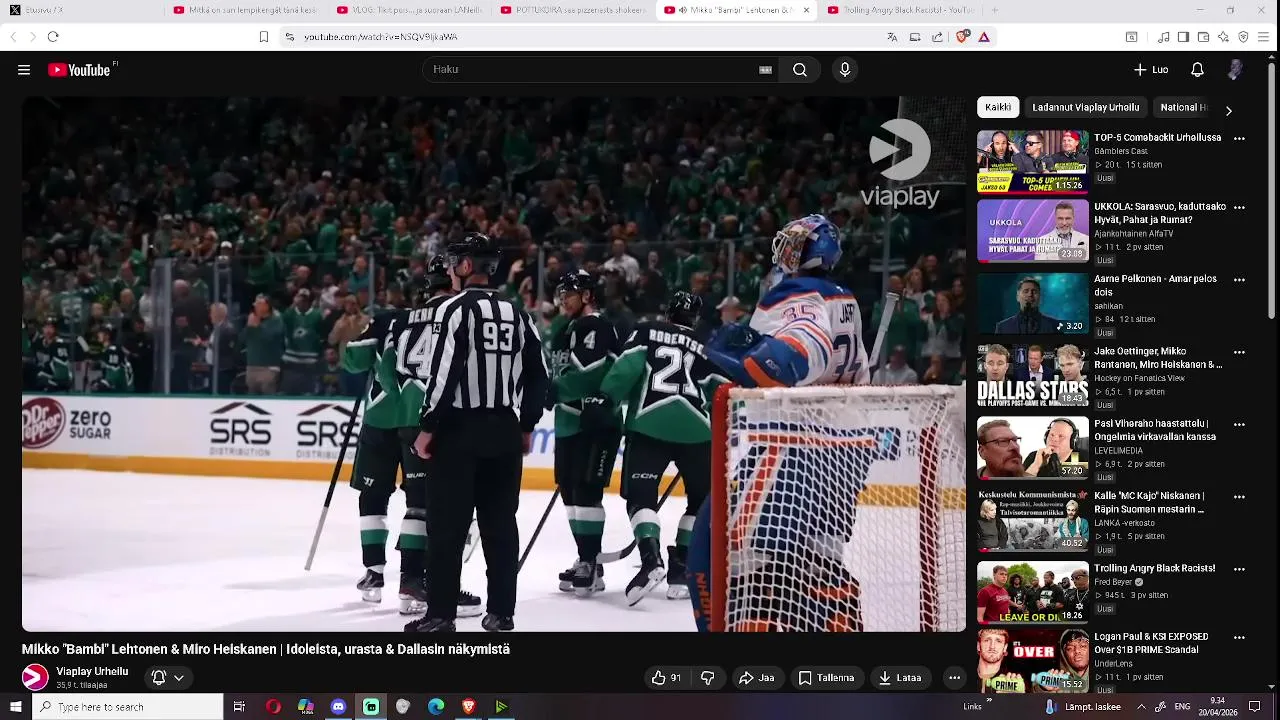1280x720 pixels.
Task: Open Aarne Pelkonen - Amar pelos dois thumbnail
Action: click(x=1032, y=304)
